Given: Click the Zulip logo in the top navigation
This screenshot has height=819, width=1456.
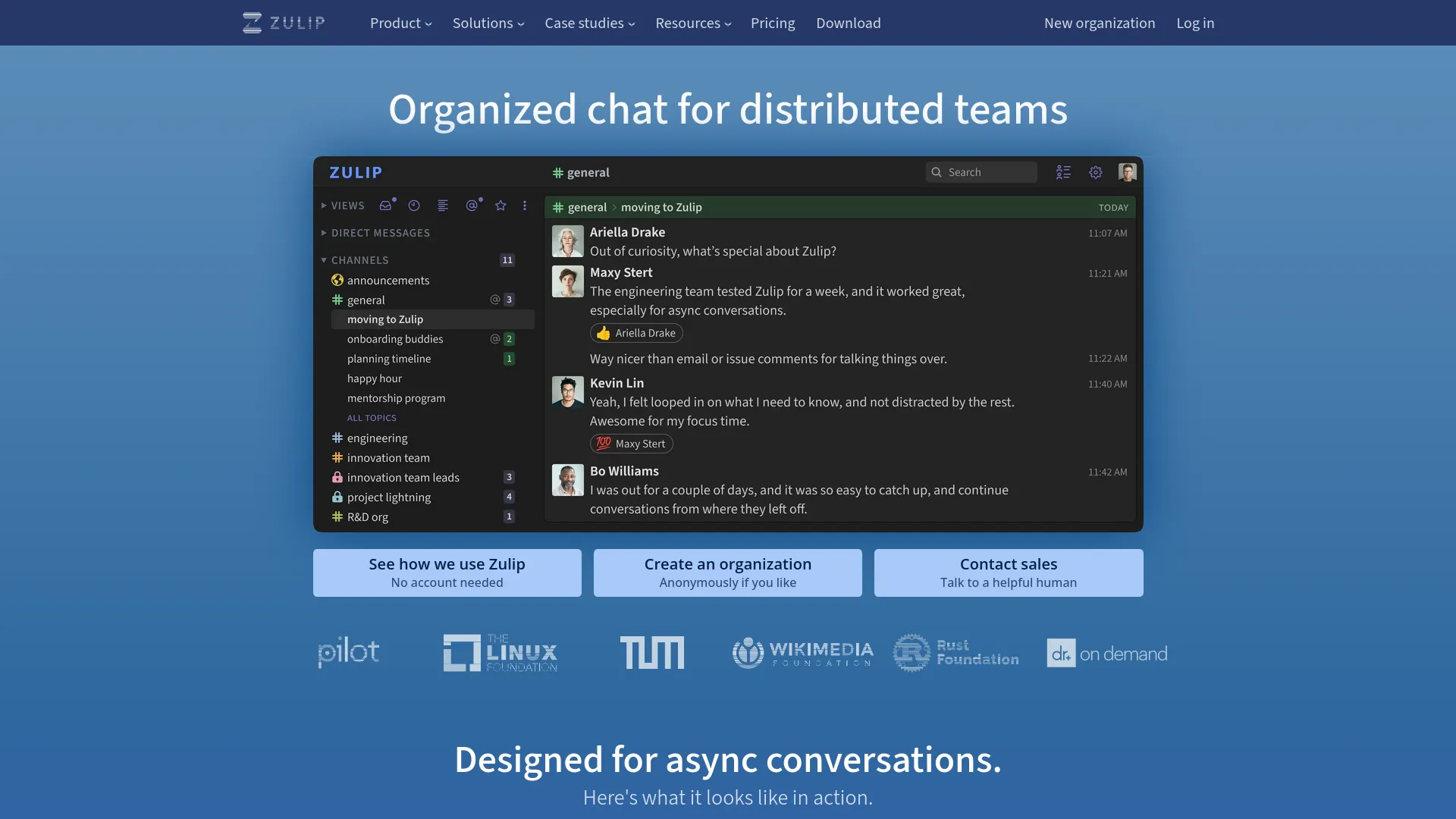Looking at the screenshot, I should point(284,23).
